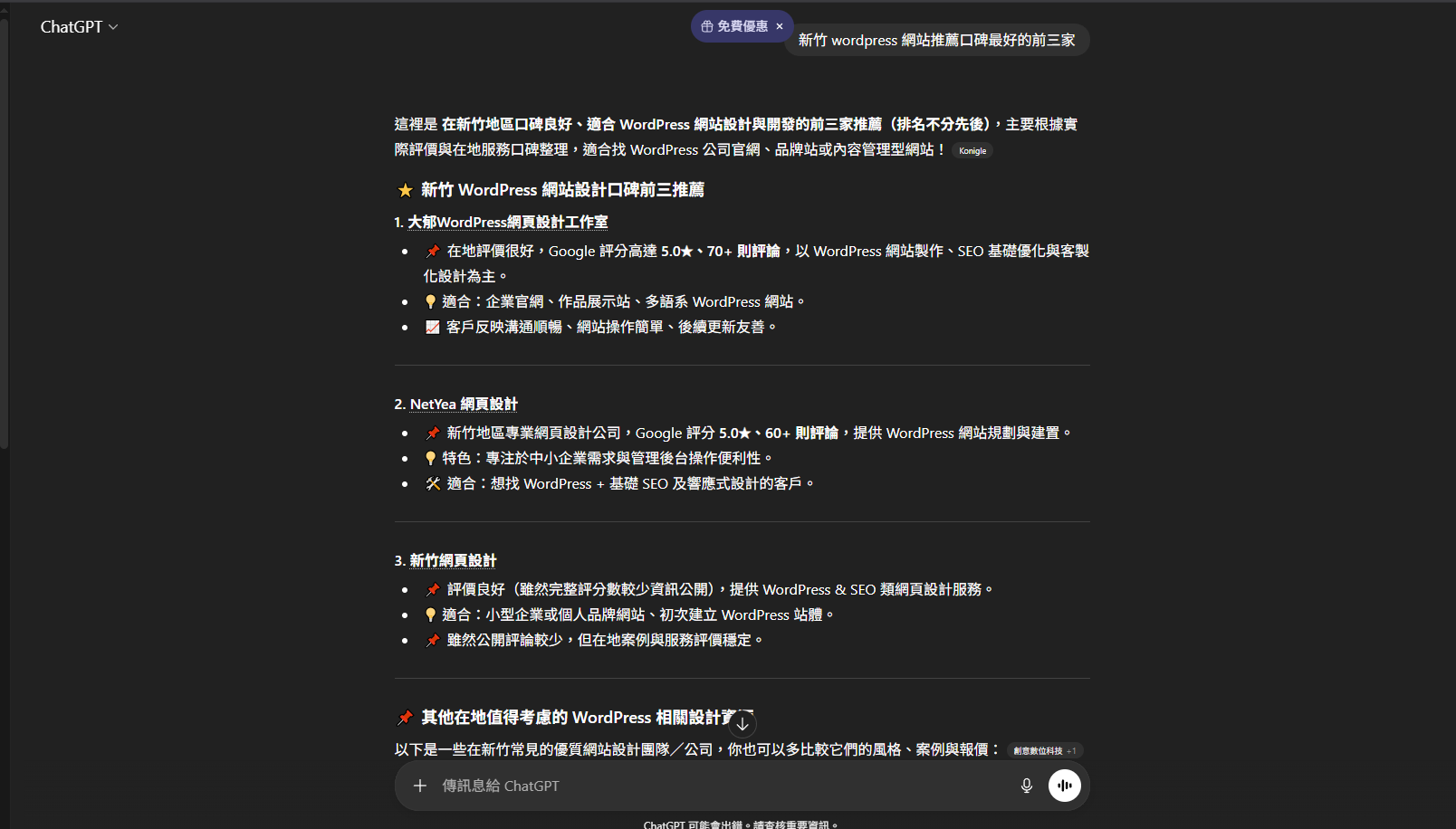Click the 免費優惠 promo badge
This screenshot has width=1456, height=829.
click(x=742, y=26)
